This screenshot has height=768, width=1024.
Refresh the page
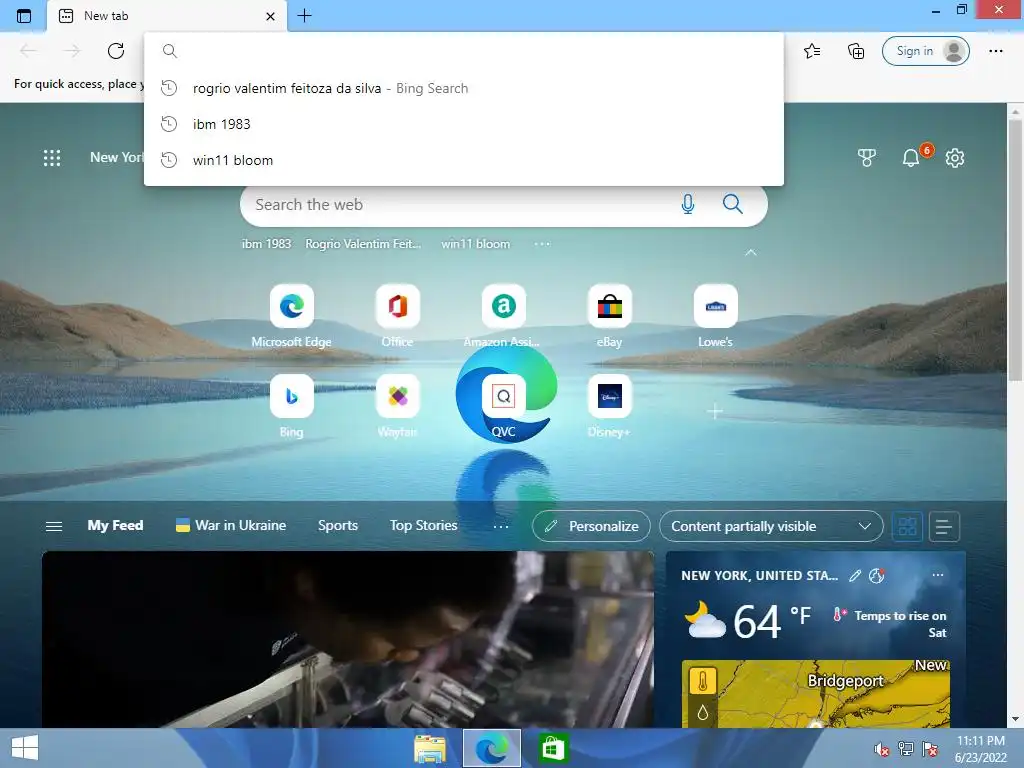116,51
